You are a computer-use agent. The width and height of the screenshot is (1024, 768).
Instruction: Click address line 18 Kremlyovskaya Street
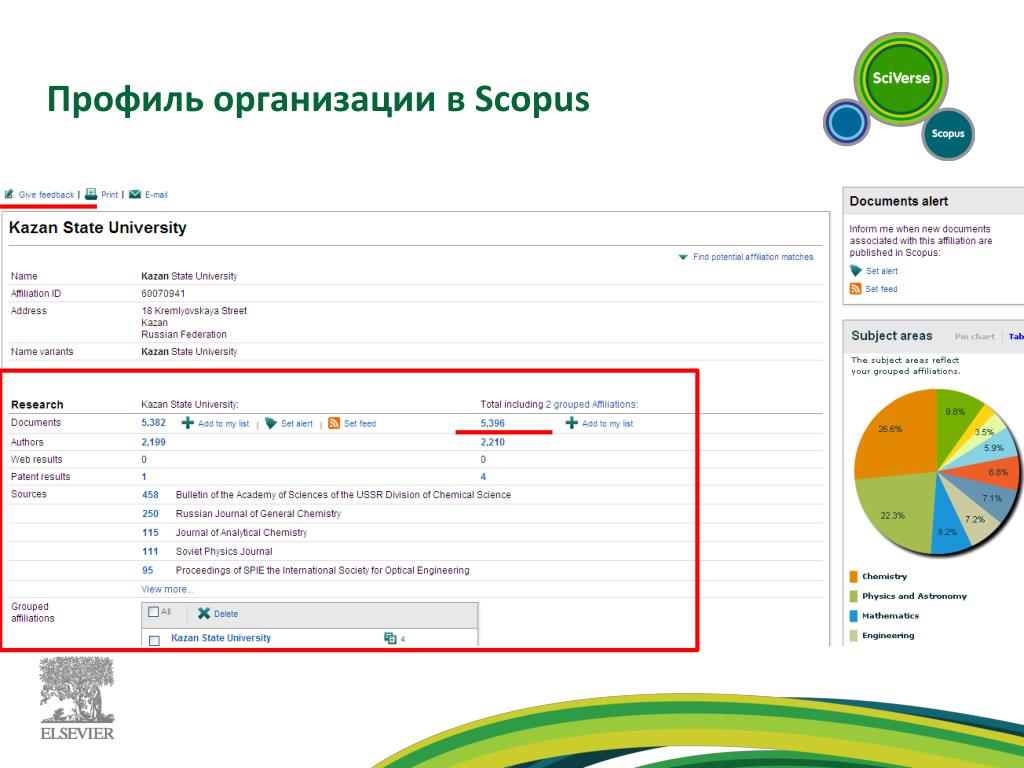click(194, 311)
